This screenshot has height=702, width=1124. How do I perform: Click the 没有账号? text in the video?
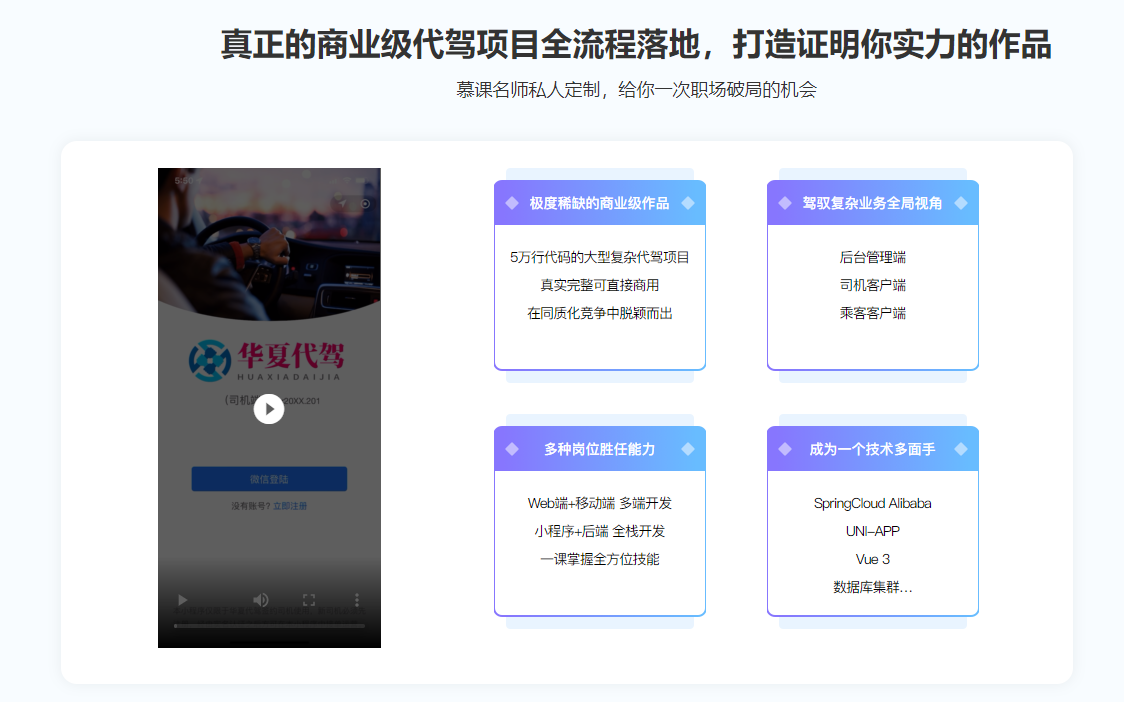251,506
